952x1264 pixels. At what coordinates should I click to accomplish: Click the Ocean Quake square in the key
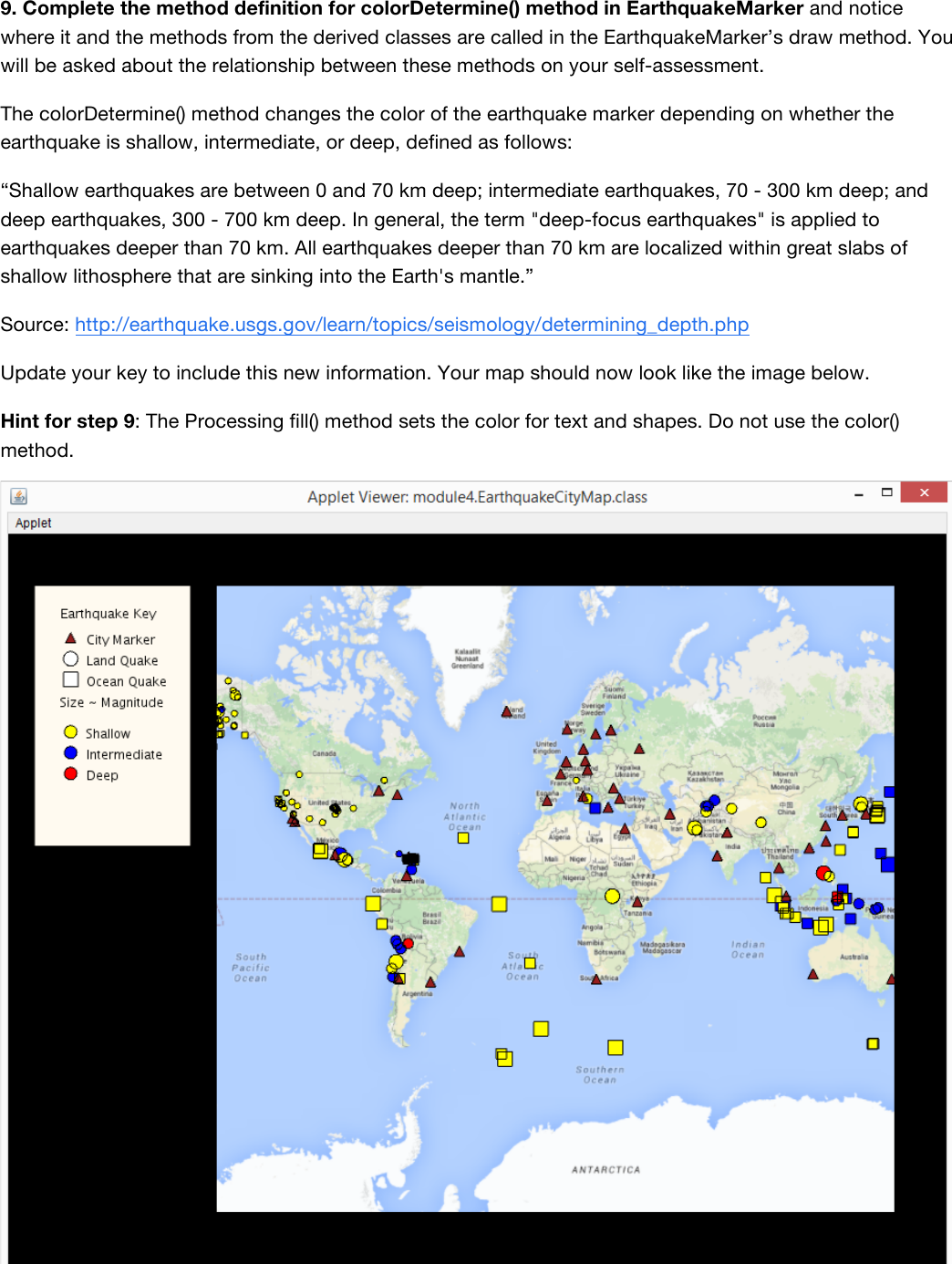70,679
